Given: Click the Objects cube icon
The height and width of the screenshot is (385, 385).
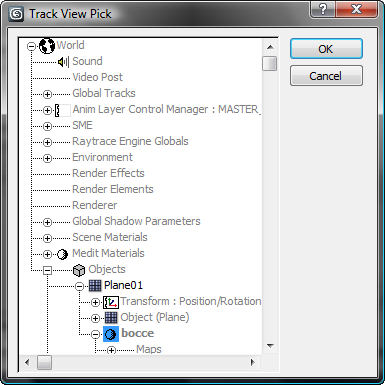Looking at the screenshot, I should pos(79,270).
